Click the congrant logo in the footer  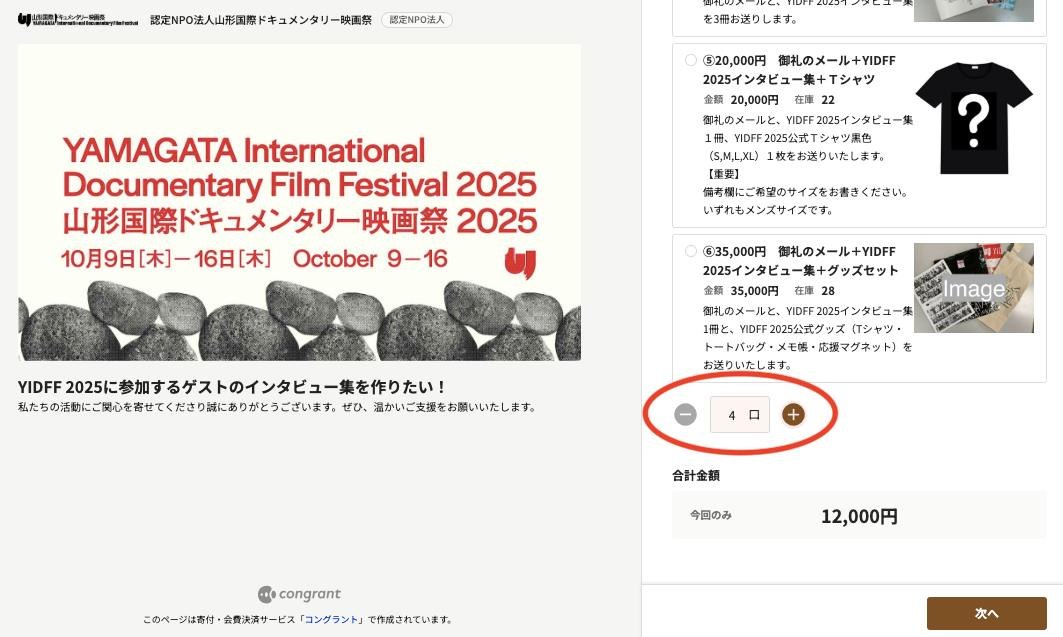click(x=299, y=594)
